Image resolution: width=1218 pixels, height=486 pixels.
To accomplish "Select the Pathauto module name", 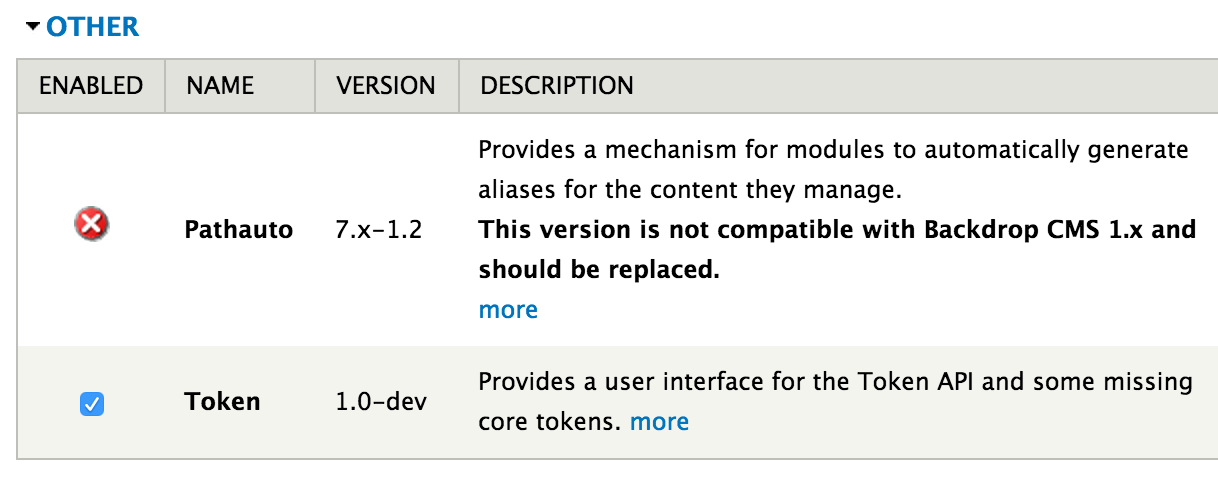I will [x=239, y=230].
